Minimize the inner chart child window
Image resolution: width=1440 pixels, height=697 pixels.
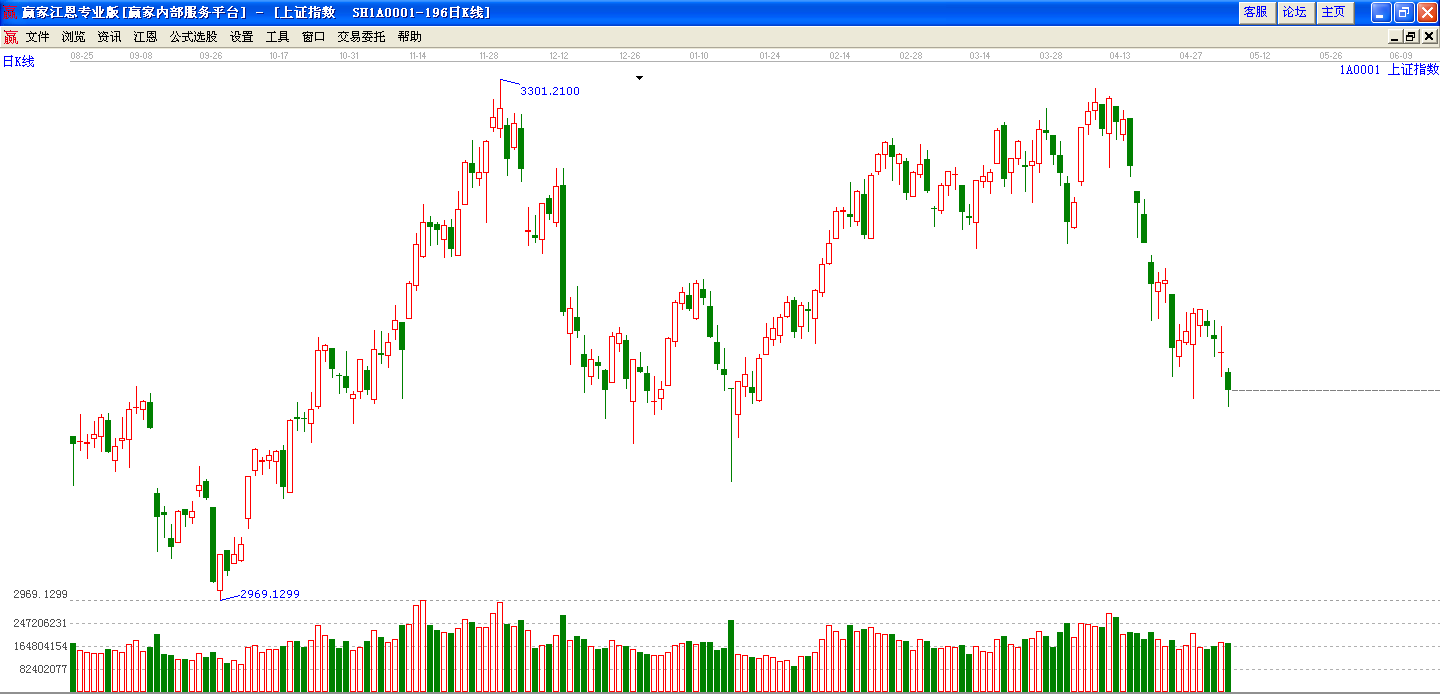click(1394, 37)
